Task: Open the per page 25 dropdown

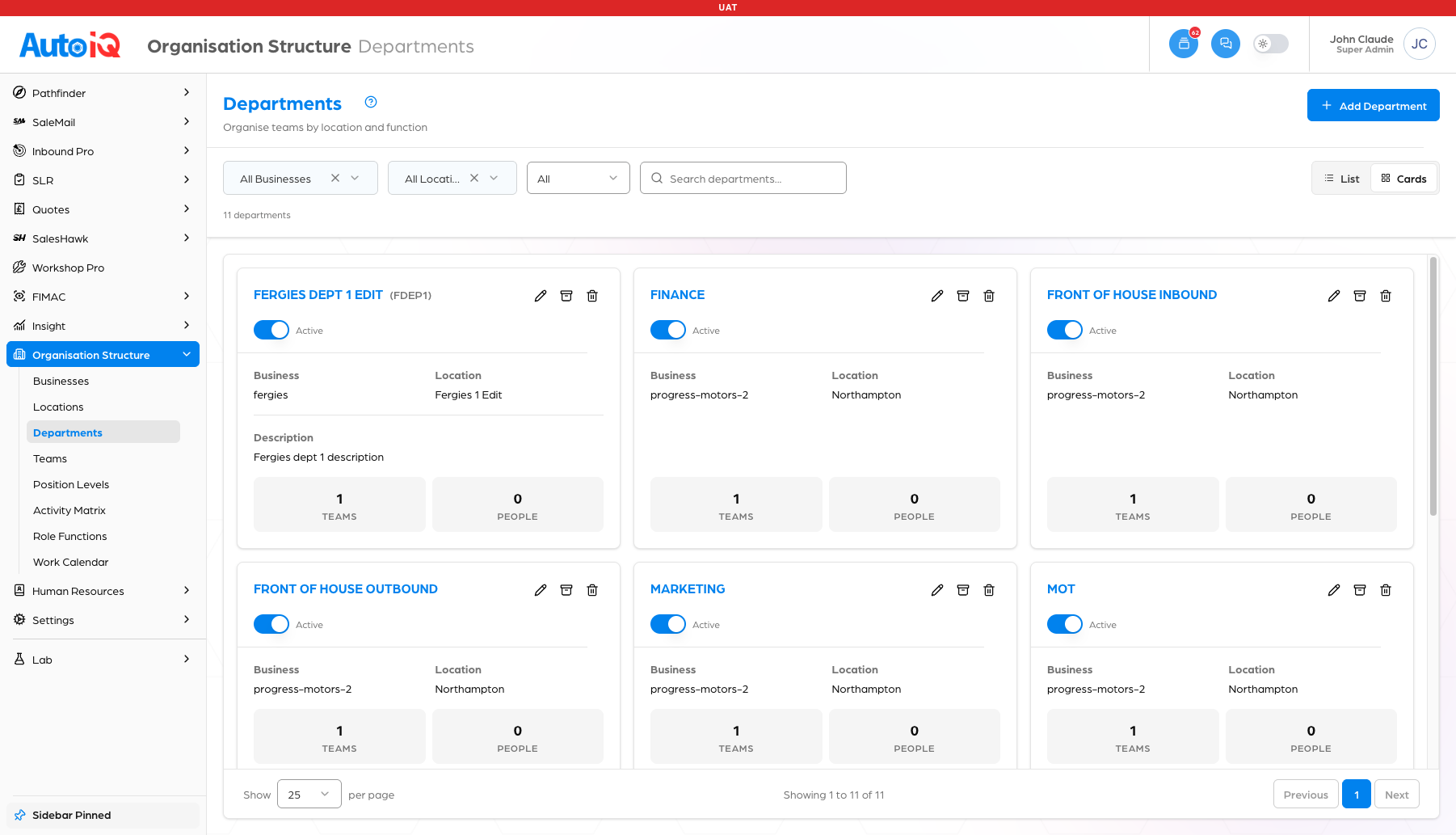Action: [x=309, y=795]
